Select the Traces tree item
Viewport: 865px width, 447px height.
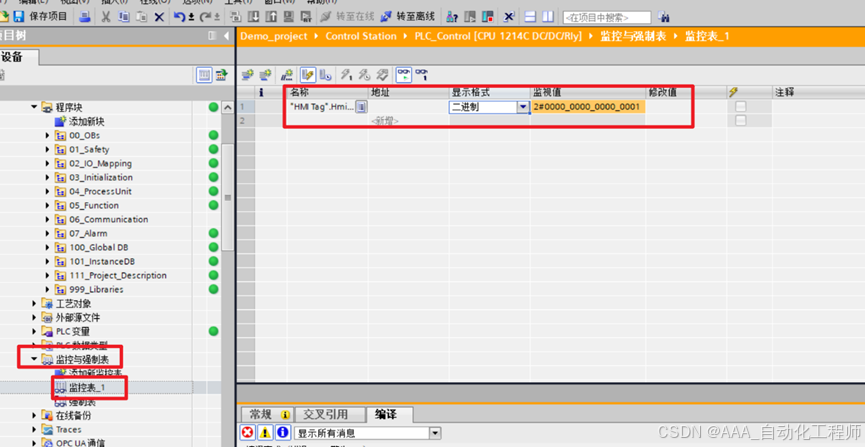pos(68,429)
